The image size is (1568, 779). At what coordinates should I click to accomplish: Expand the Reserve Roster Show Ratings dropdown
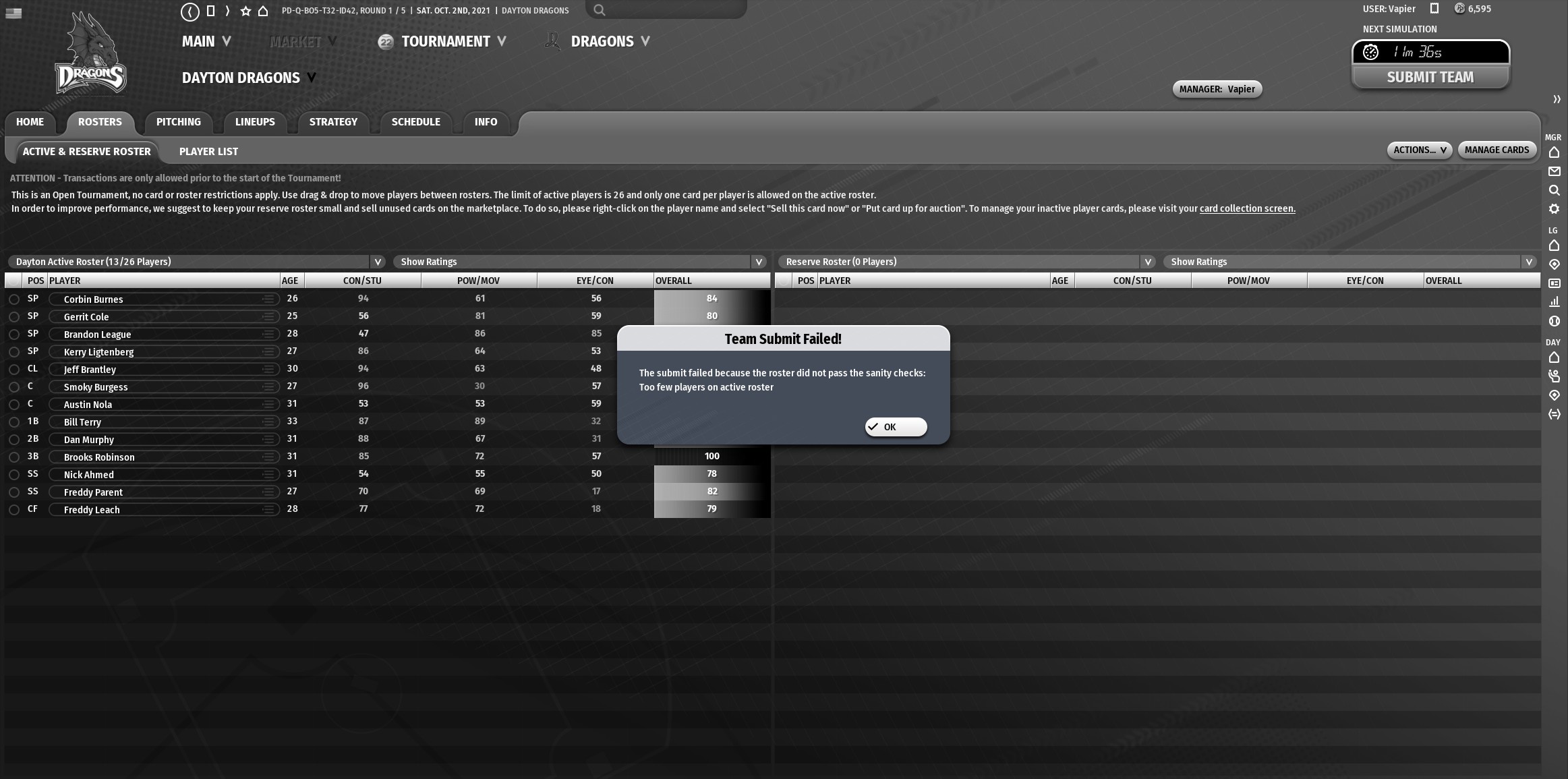(x=1528, y=262)
